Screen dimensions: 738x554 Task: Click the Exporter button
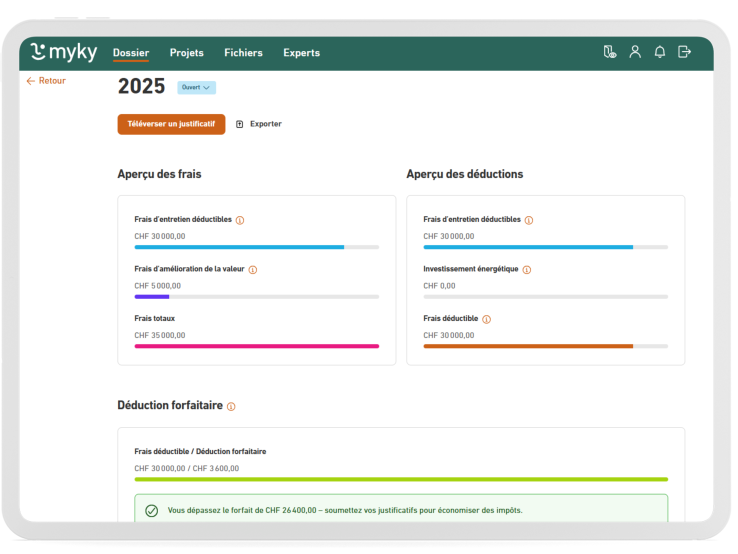pyautogui.click(x=259, y=124)
